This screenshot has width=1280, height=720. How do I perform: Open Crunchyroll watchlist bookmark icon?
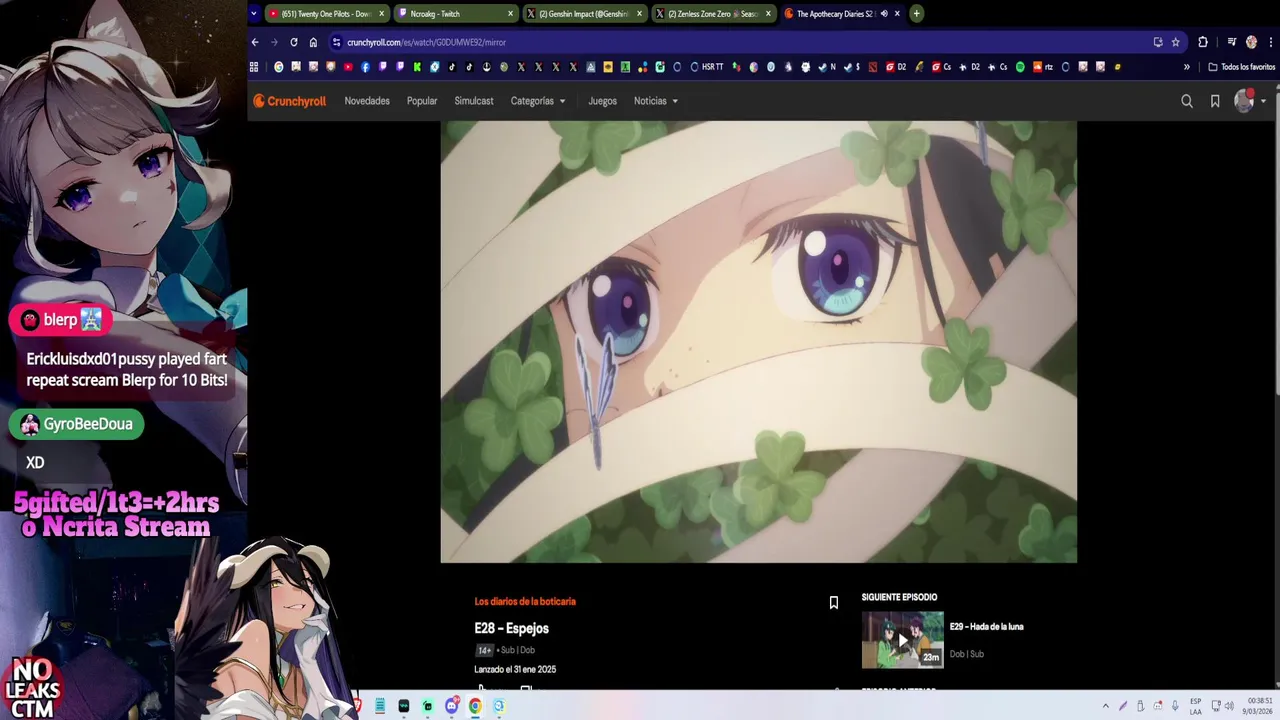click(x=1215, y=101)
